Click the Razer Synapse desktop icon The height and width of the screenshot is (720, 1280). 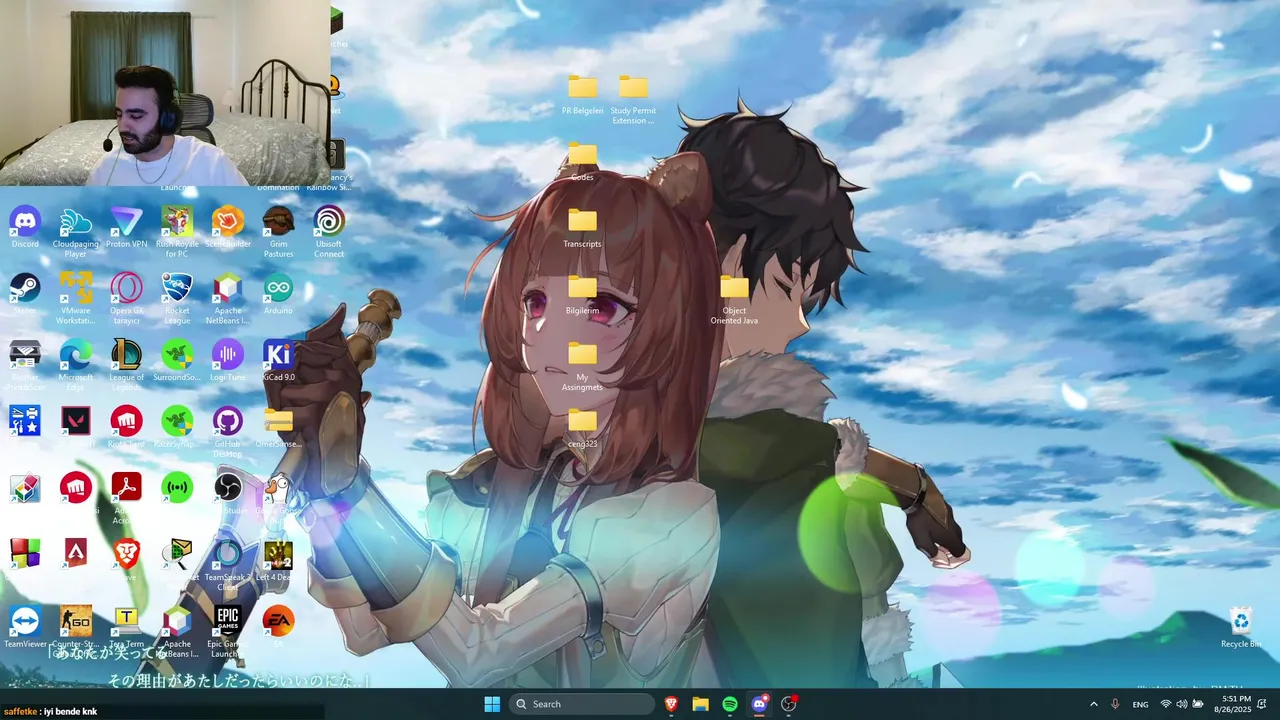coord(177,425)
